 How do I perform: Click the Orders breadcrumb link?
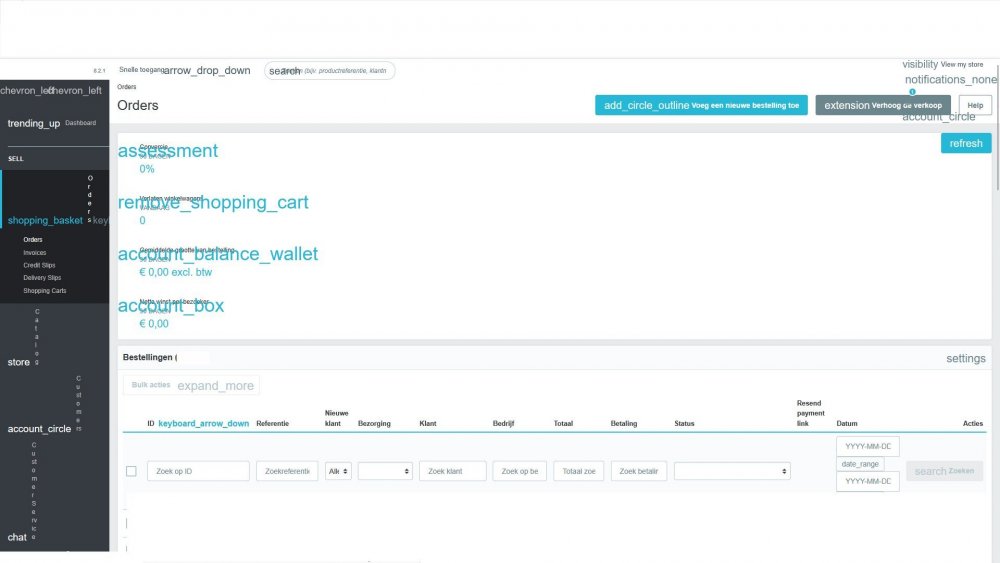coord(127,87)
